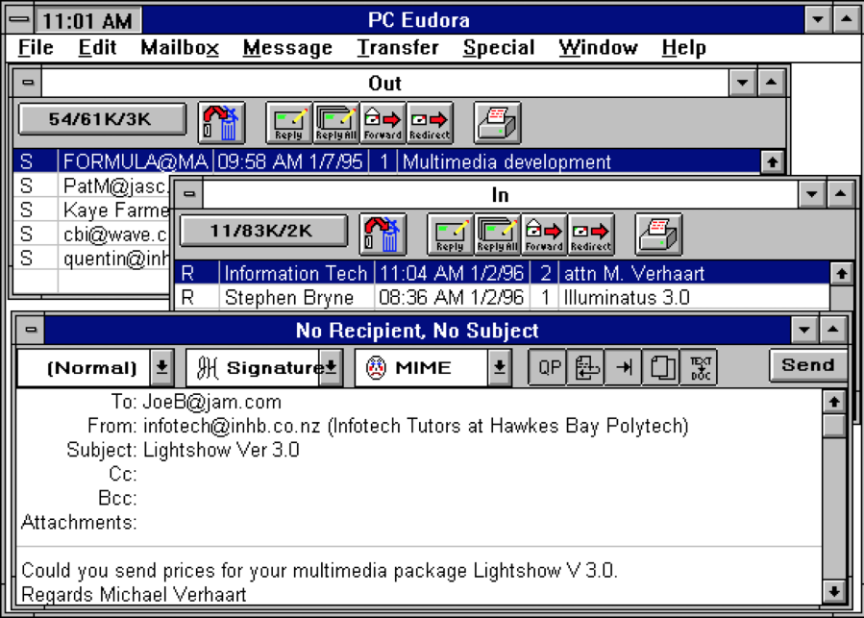Image resolution: width=864 pixels, height=618 pixels.
Task: Toggle the QP quoted-printable button
Action: coord(548,367)
